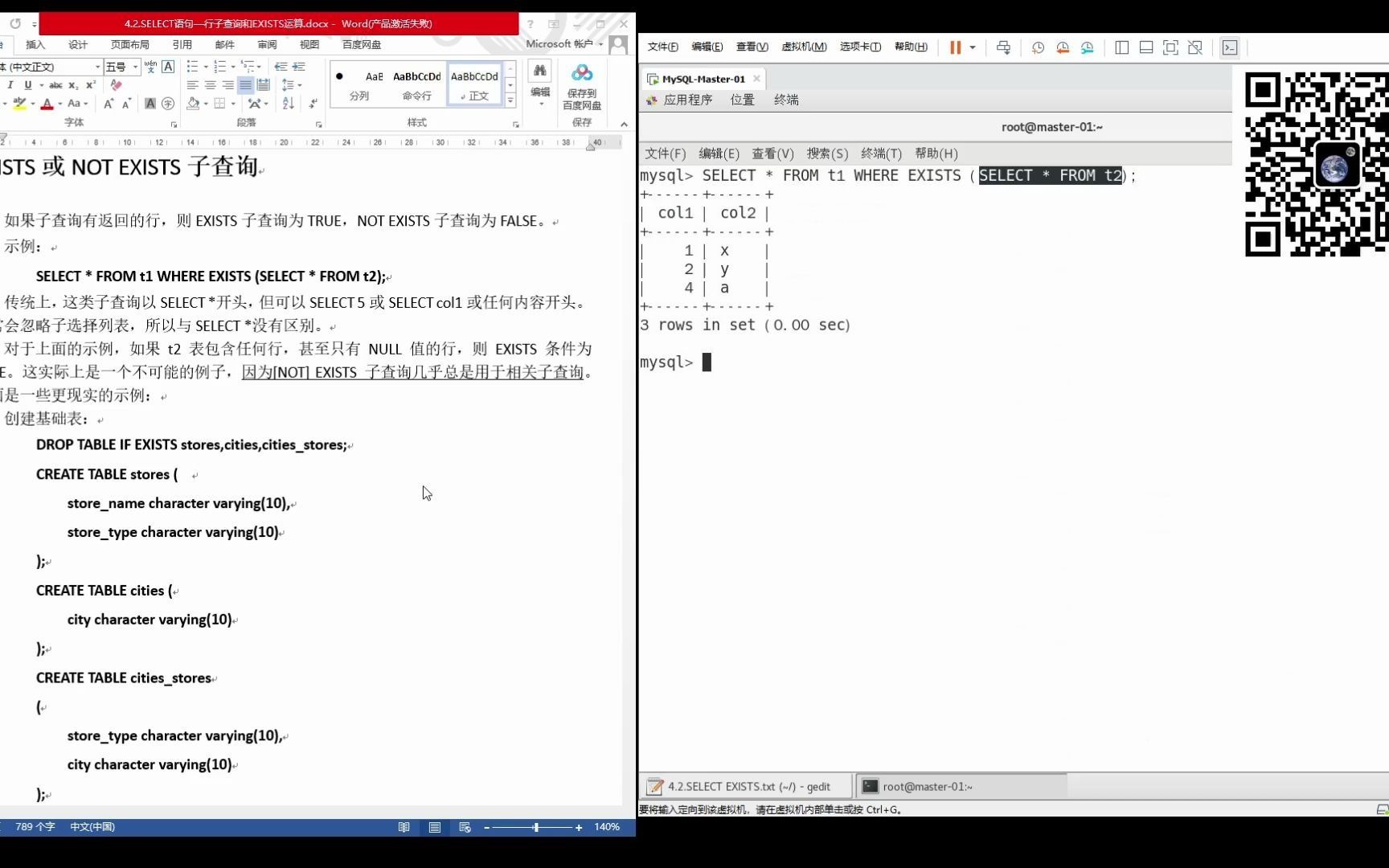Toggle italic formatting in Word
Image resolution: width=1389 pixels, height=868 pixels.
click(x=10, y=85)
